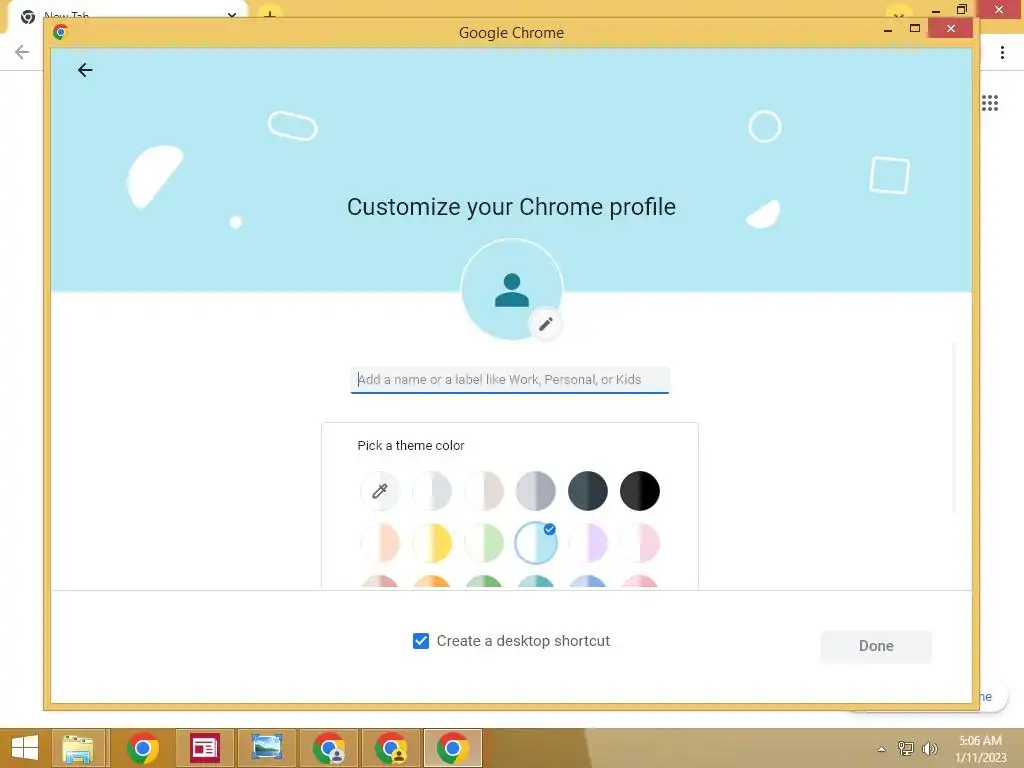Click the vertical scrollbar of profile dialog

click(954, 427)
